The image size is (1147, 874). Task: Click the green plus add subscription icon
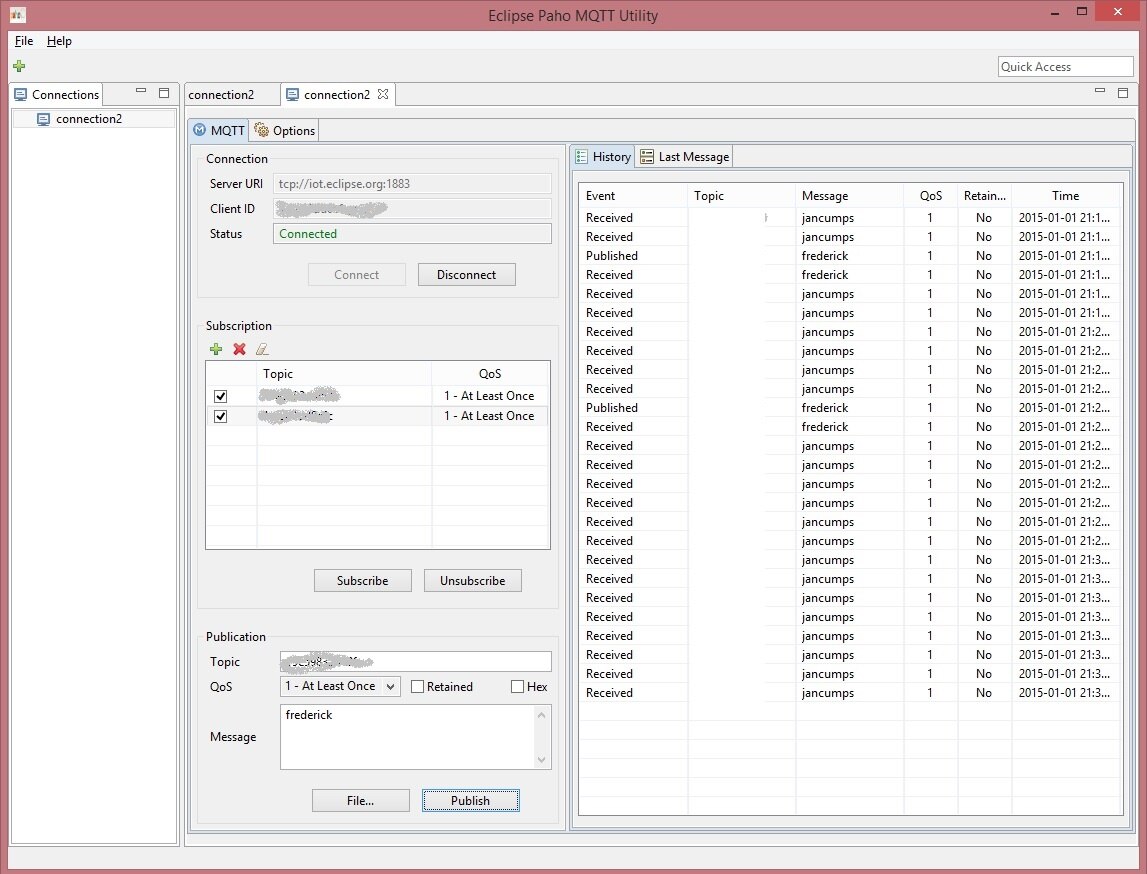click(216, 349)
